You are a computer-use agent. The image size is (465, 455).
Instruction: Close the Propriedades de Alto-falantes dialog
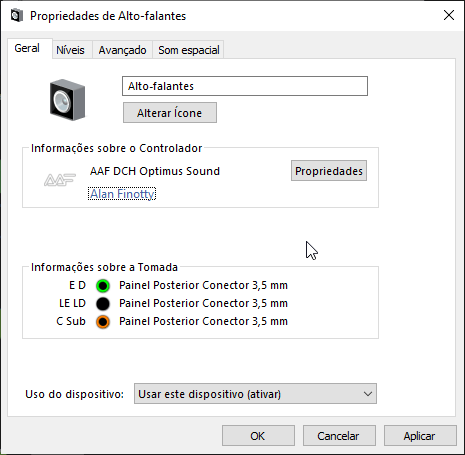click(449, 15)
